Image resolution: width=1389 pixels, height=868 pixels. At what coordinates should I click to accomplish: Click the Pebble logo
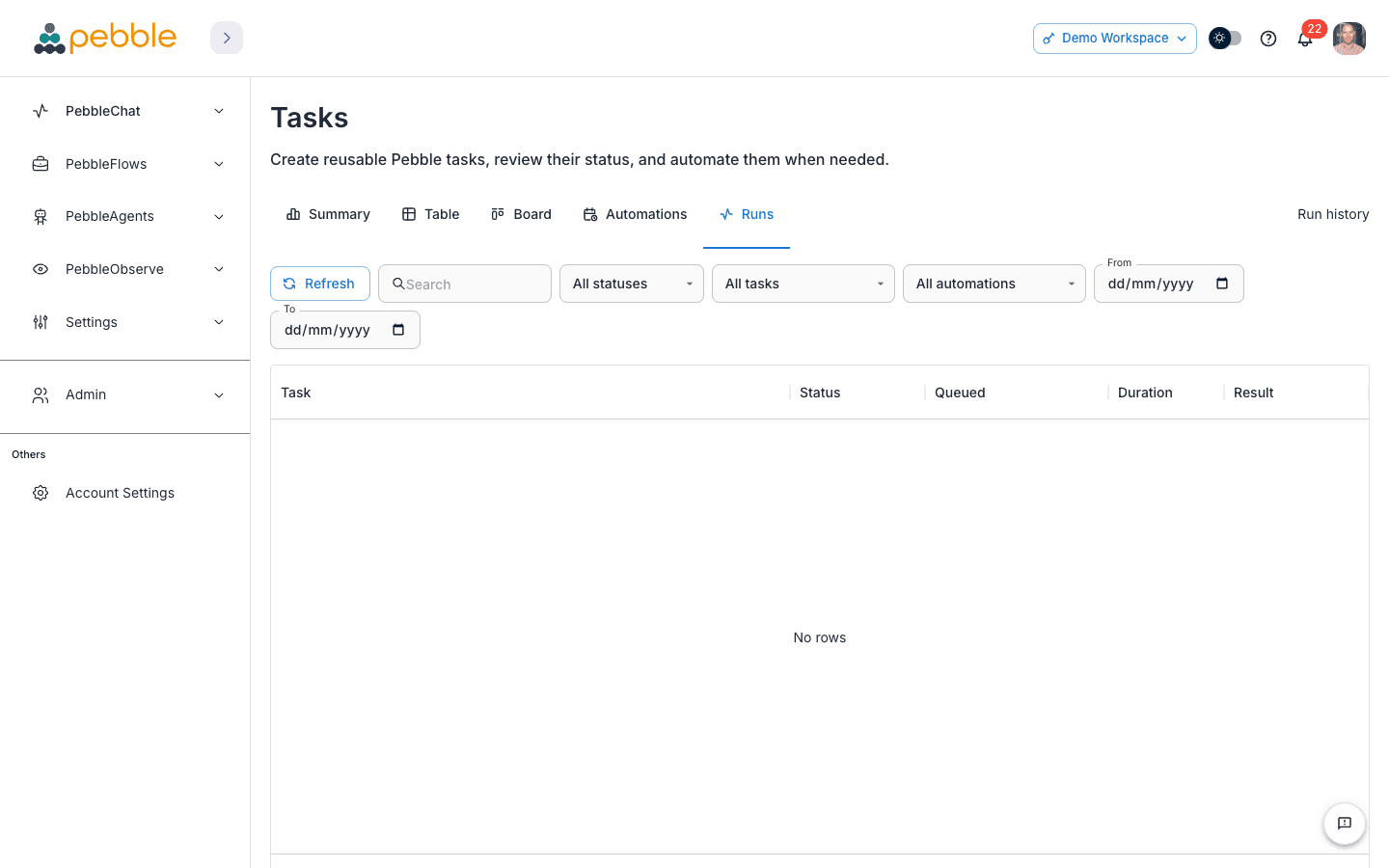coord(105,38)
